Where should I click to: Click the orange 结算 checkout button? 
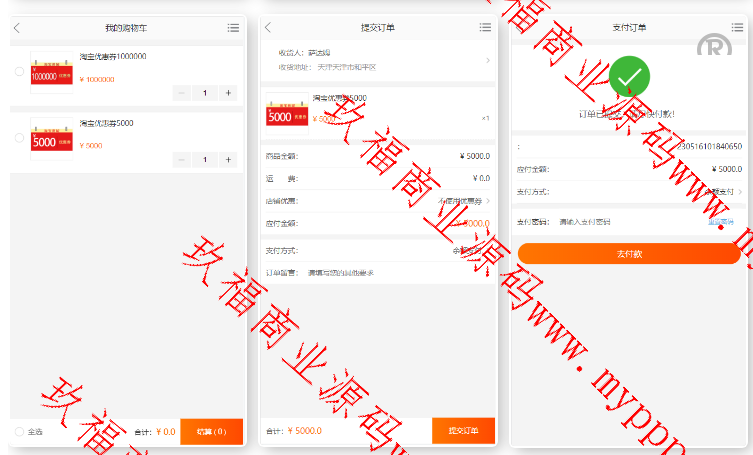211,431
